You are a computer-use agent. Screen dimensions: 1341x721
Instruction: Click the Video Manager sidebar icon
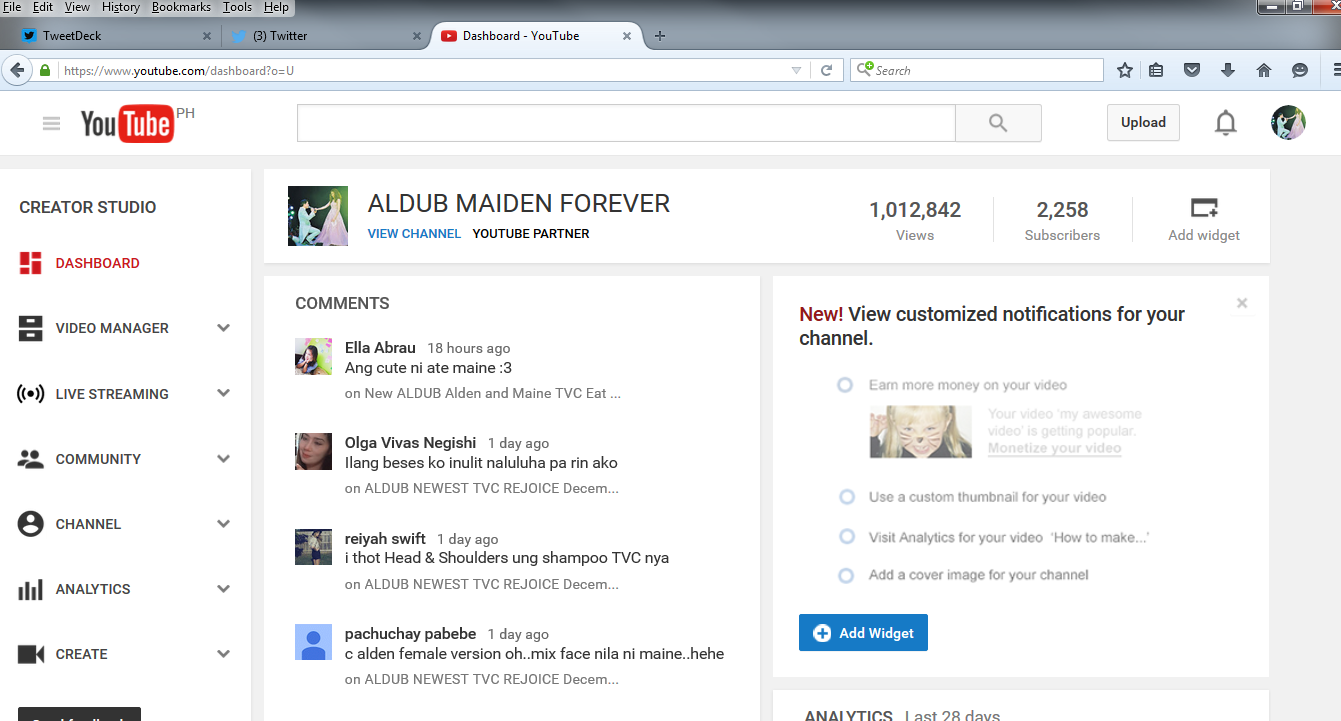[31, 328]
